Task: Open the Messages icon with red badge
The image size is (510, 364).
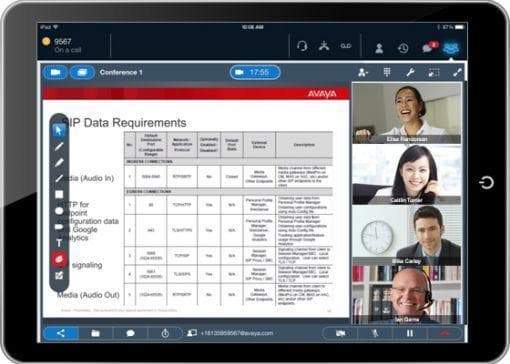Action: click(429, 47)
